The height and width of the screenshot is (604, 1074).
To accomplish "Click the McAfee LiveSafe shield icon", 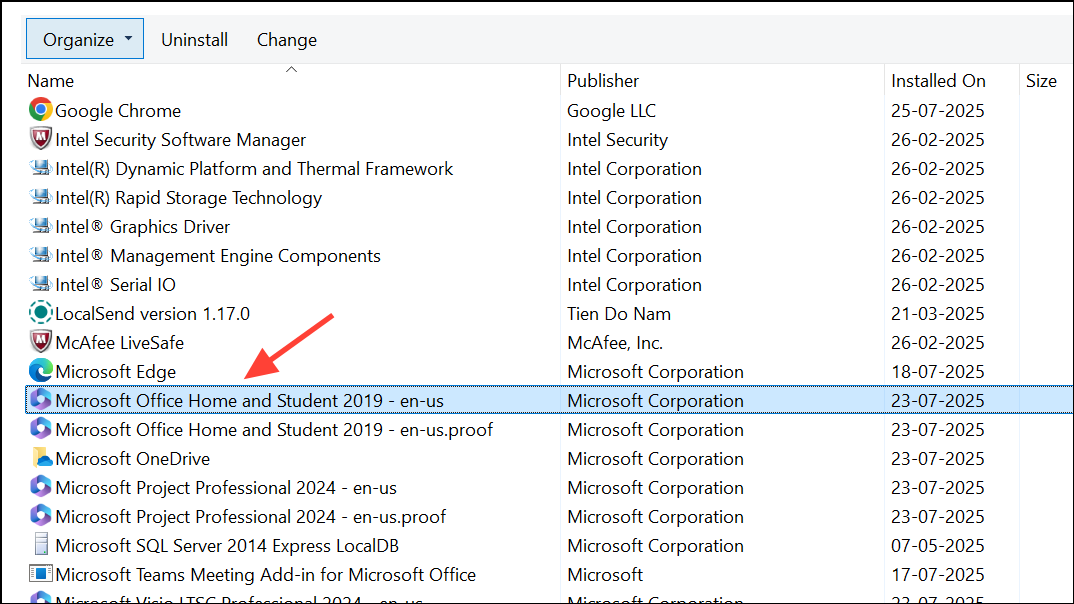I will 40,342.
